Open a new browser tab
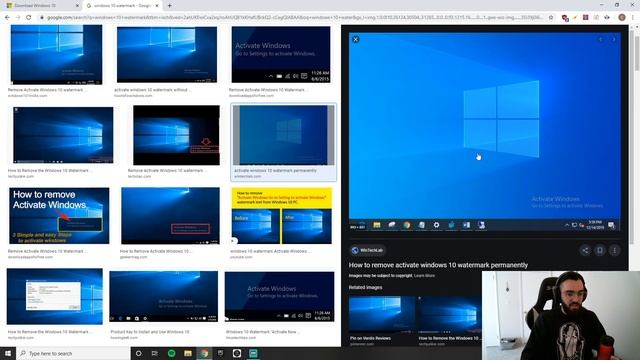The image size is (640, 360). click(169, 6)
